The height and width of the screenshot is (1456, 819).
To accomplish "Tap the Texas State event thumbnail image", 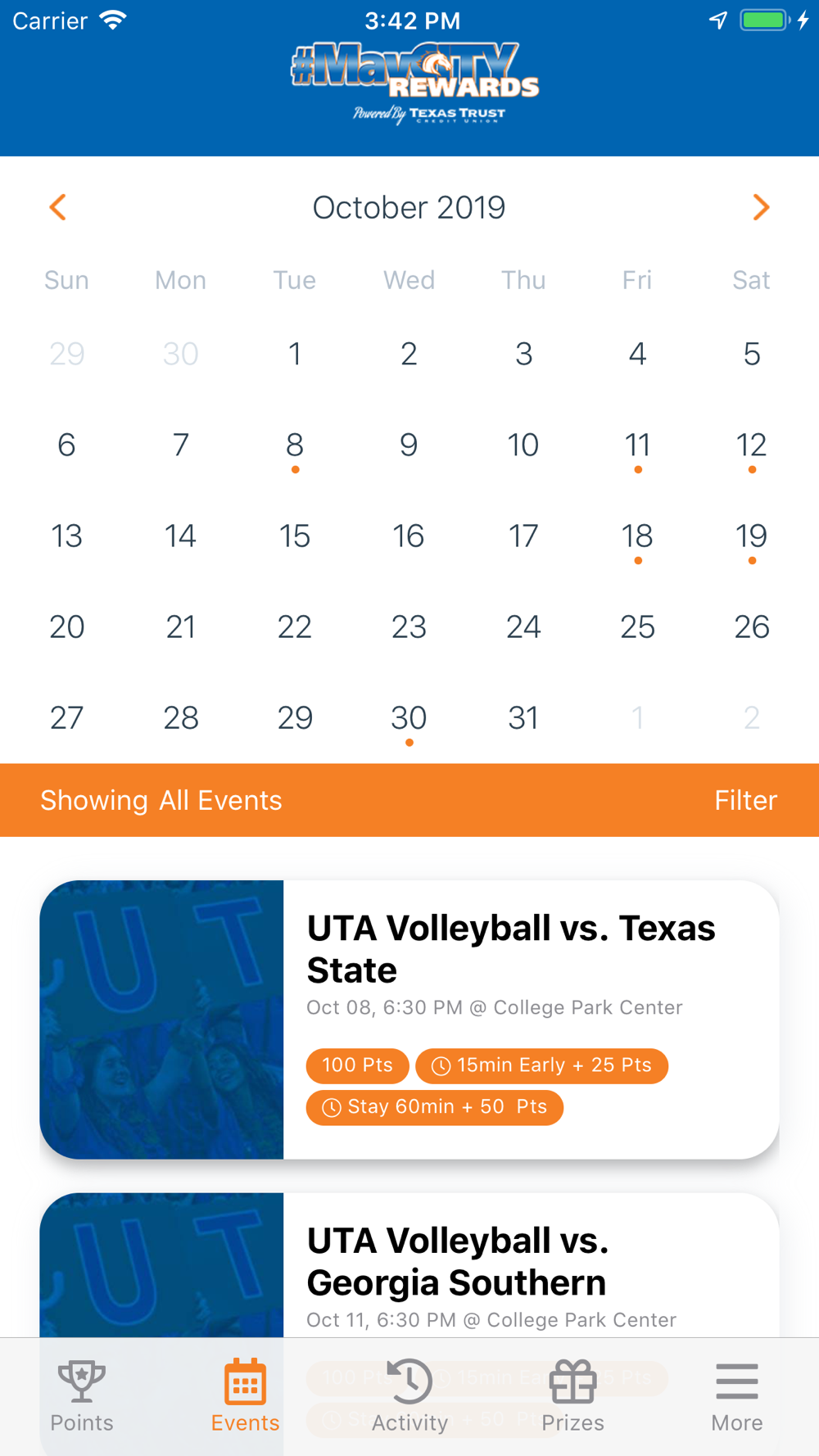I will (161, 1020).
